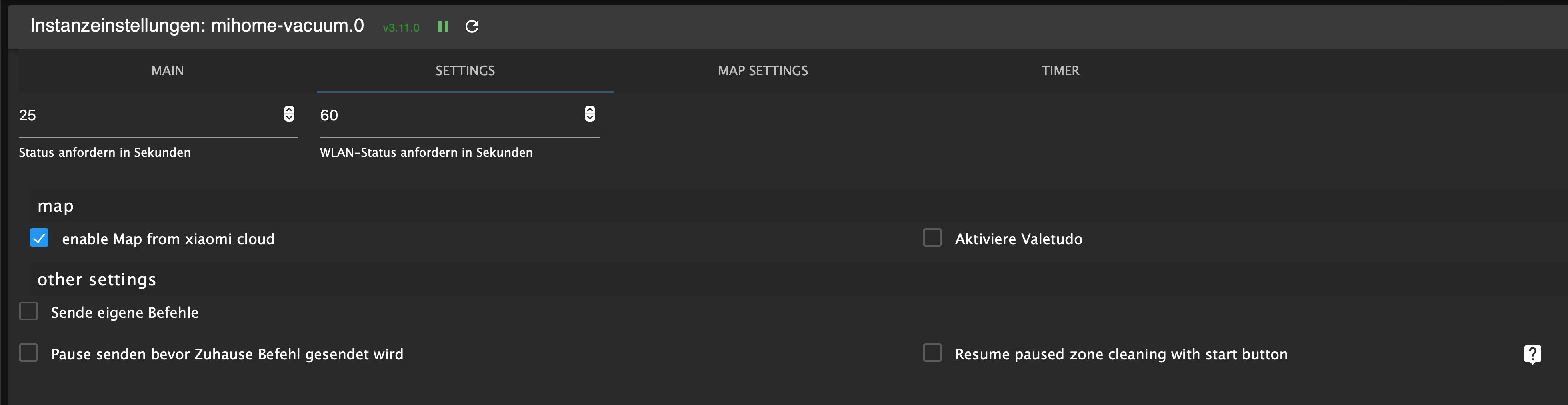The height and width of the screenshot is (405, 1568).
Task: Adjust the status interval stepper arrows
Action: tap(288, 114)
